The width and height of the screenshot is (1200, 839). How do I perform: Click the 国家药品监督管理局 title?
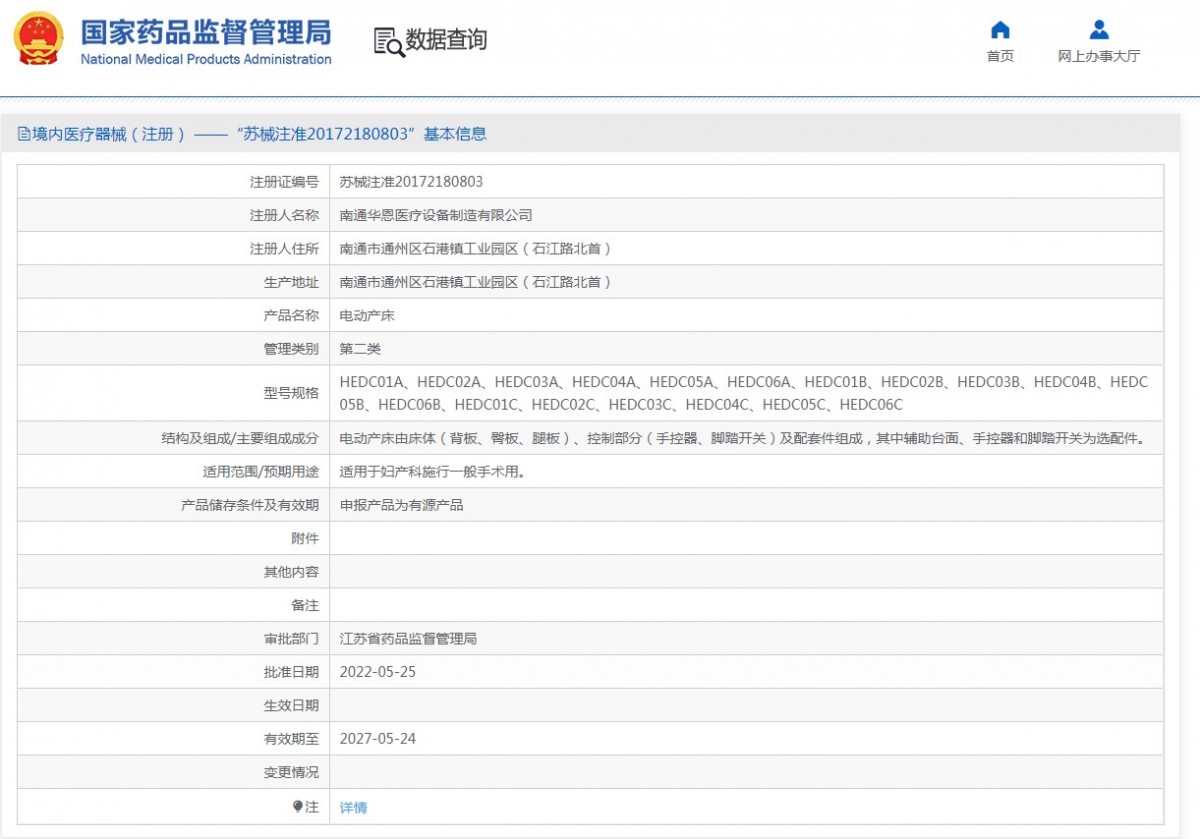click(x=205, y=31)
